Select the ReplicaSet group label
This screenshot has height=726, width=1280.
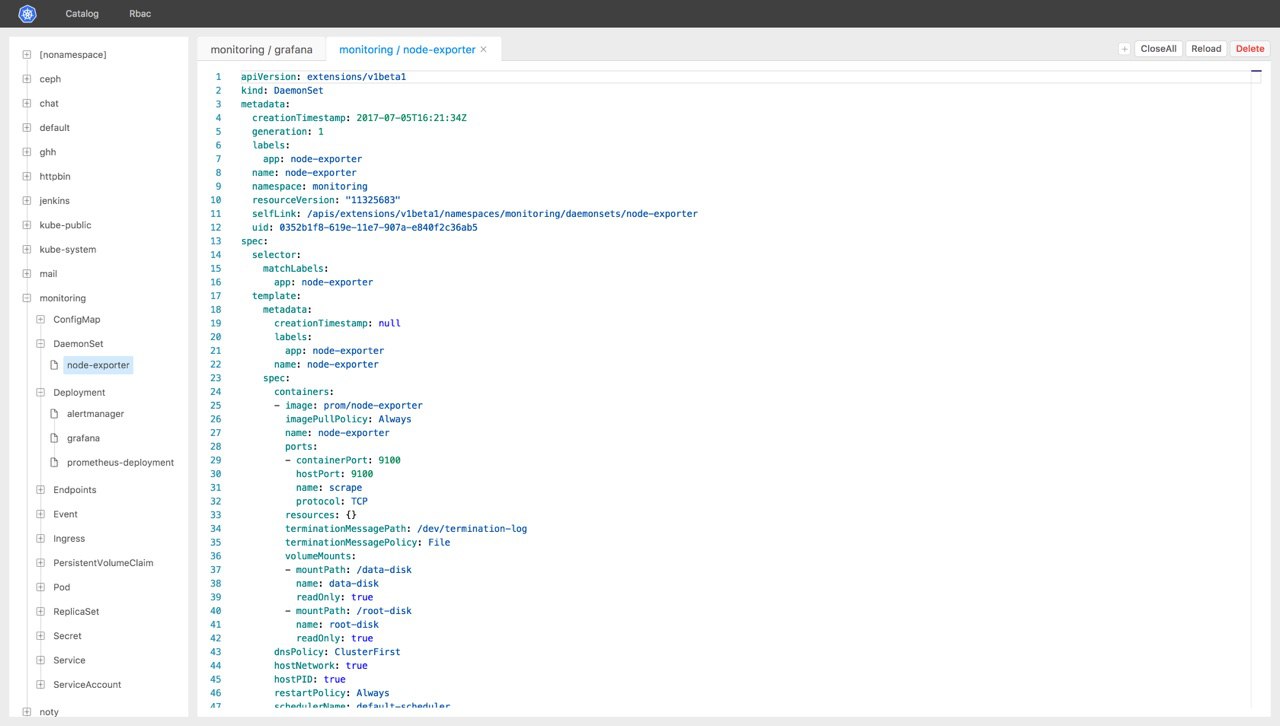pos(76,612)
